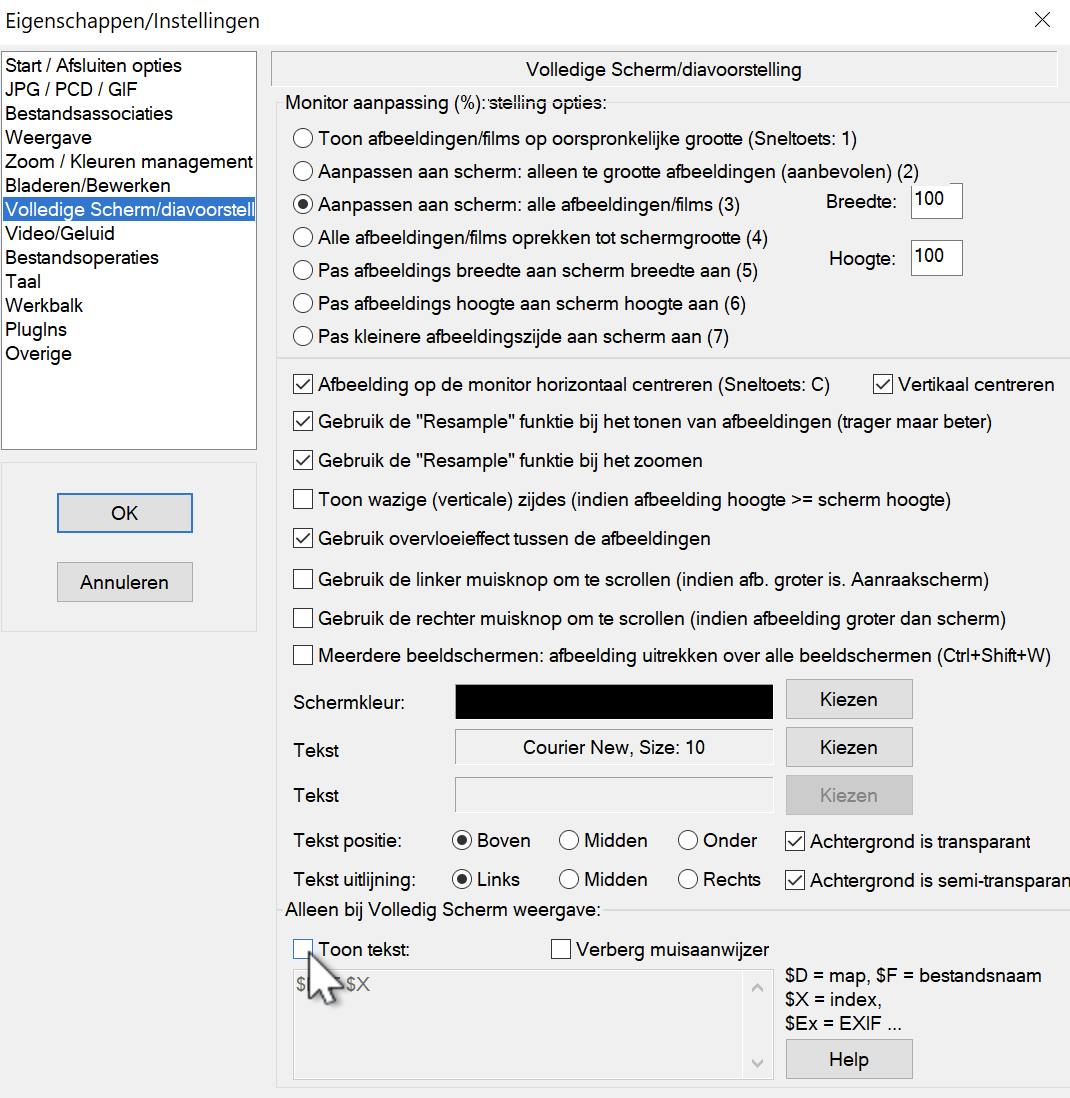Enable Toon wazige zijdes option
Viewport: 1070px width, 1098px height.
(303, 499)
